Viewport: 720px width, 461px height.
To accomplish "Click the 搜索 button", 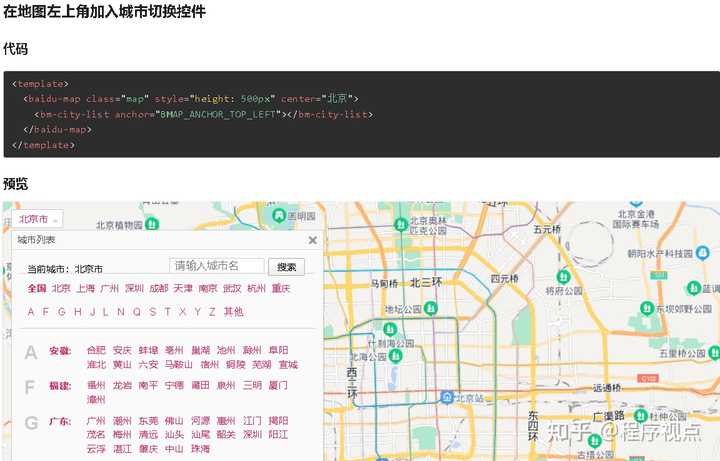I will point(287,267).
